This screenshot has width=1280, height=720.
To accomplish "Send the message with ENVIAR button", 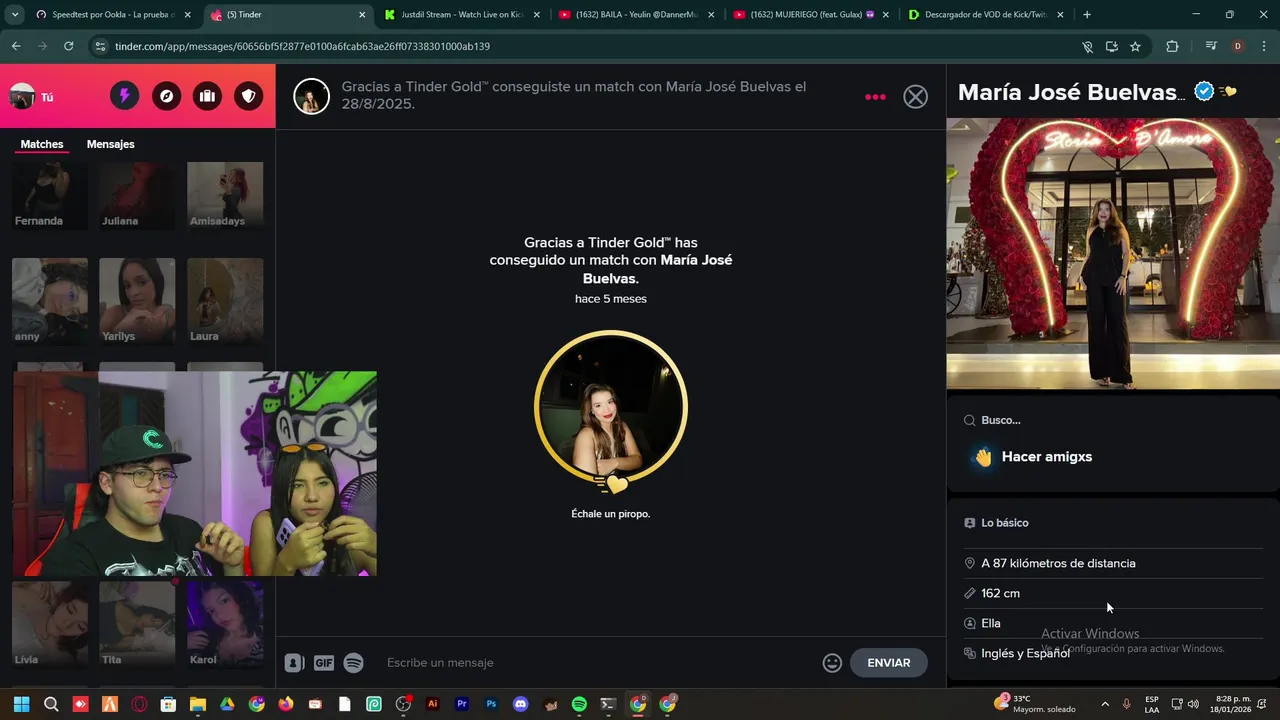I will click(888, 662).
